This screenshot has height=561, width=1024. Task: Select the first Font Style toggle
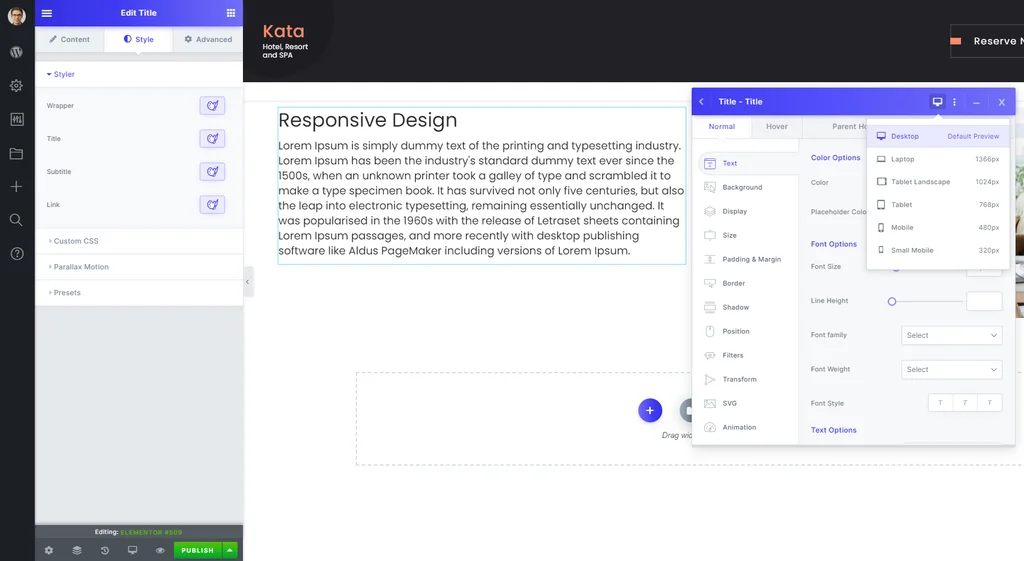pyautogui.click(x=940, y=403)
